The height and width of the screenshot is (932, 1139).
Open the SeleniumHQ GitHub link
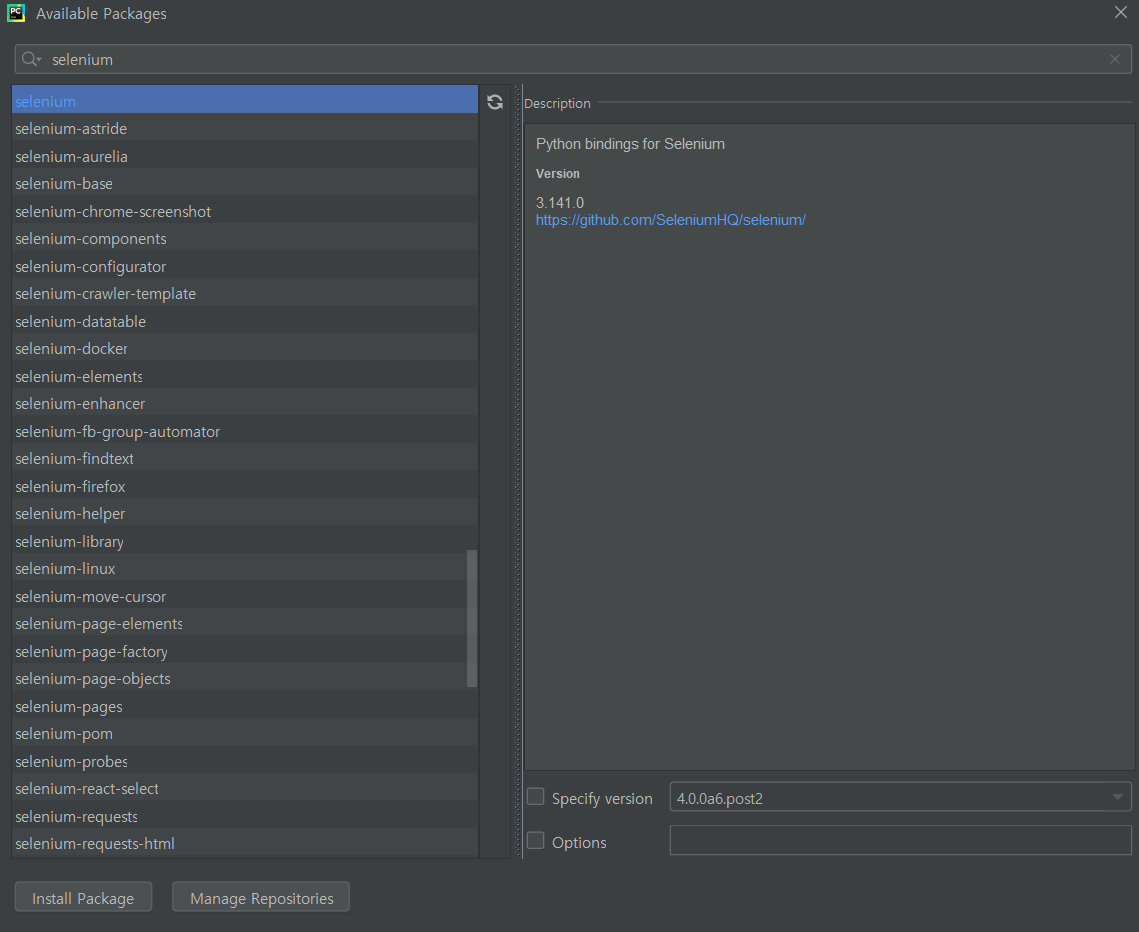coord(670,220)
